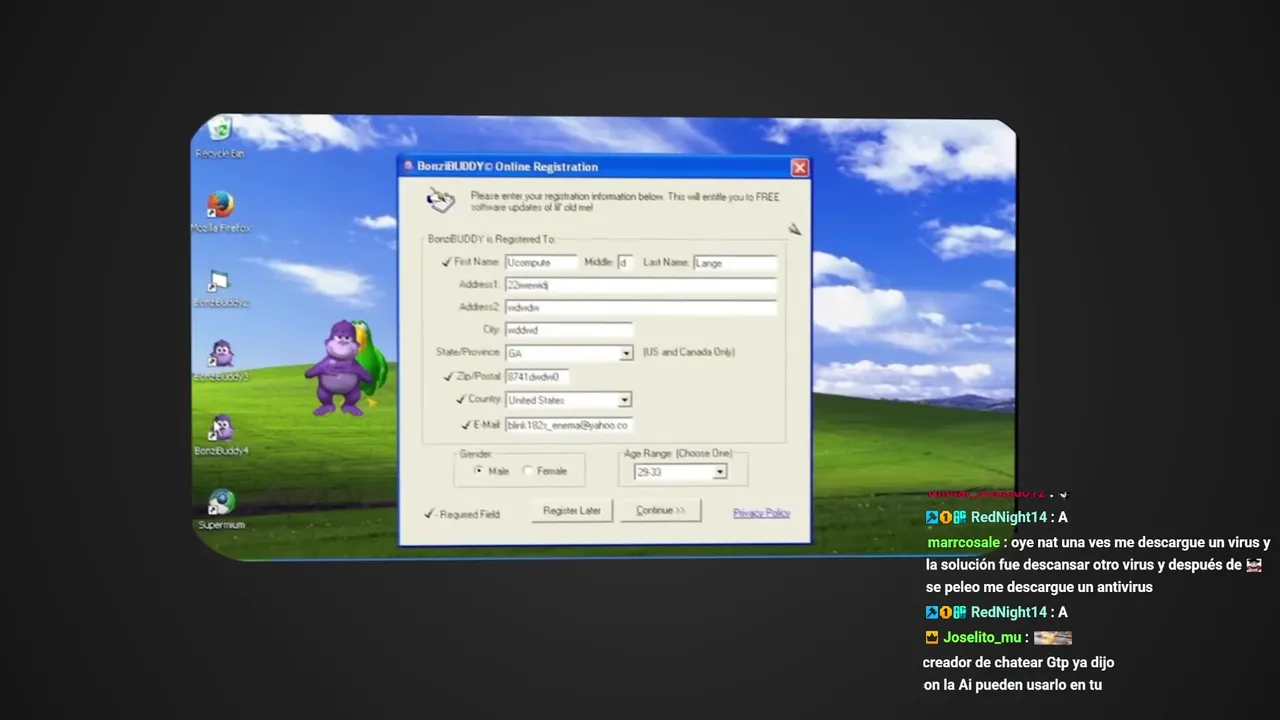Click the "BonziBUDDY is Registered To:" group label
Image resolution: width=1280 pixels, height=720 pixels.
tap(491, 239)
